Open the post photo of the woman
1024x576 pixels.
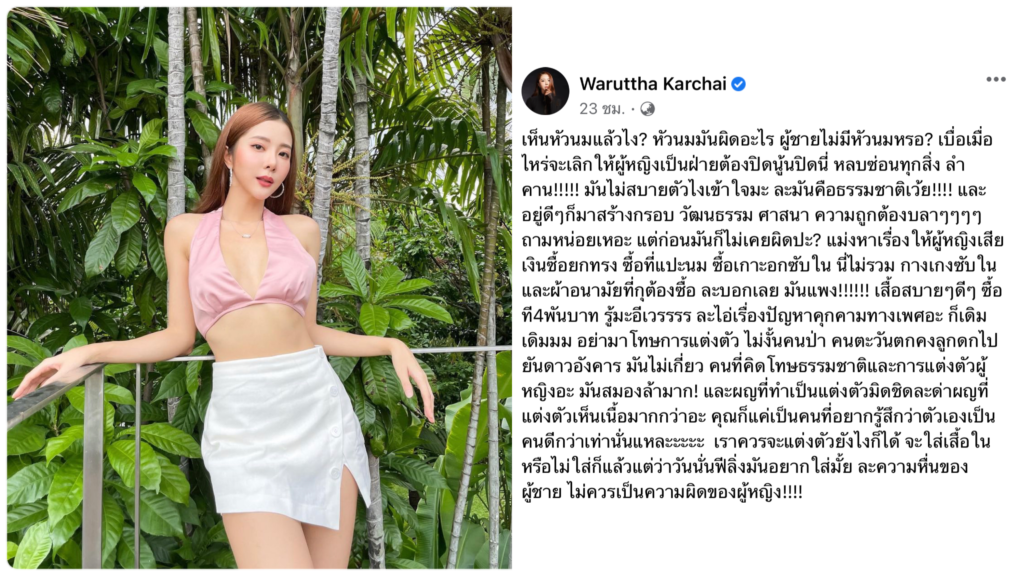coord(259,288)
